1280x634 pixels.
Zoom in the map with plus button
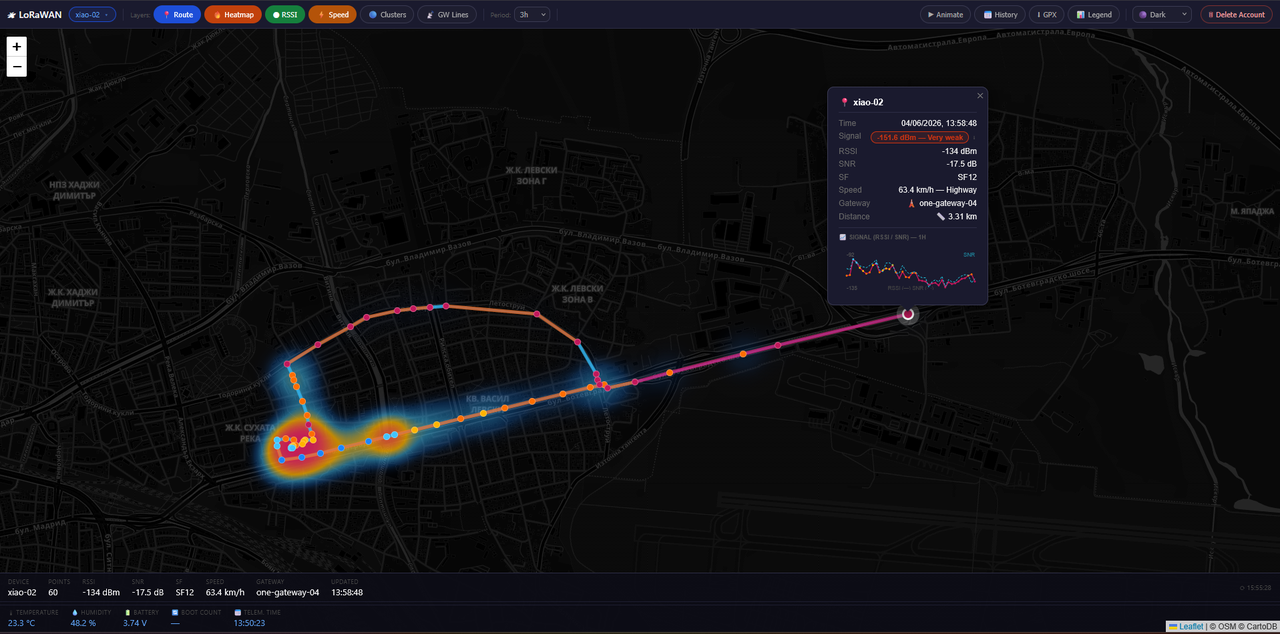coord(17,47)
